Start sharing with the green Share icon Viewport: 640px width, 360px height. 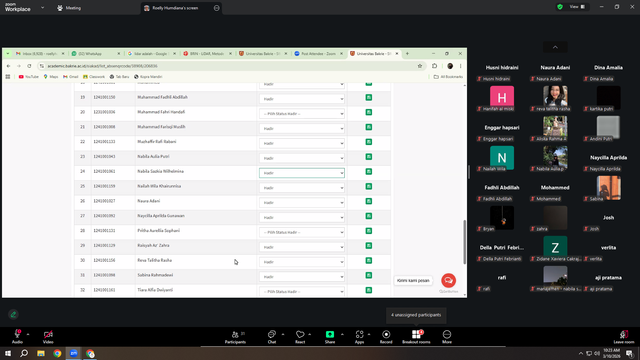pyautogui.click(x=330, y=336)
